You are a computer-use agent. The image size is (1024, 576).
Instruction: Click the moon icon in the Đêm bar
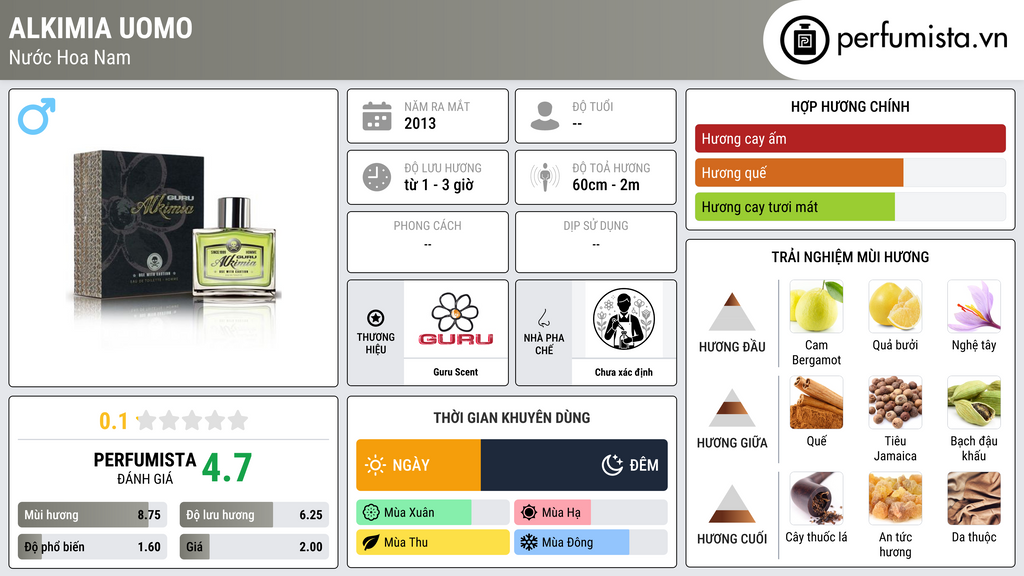point(612,465)
